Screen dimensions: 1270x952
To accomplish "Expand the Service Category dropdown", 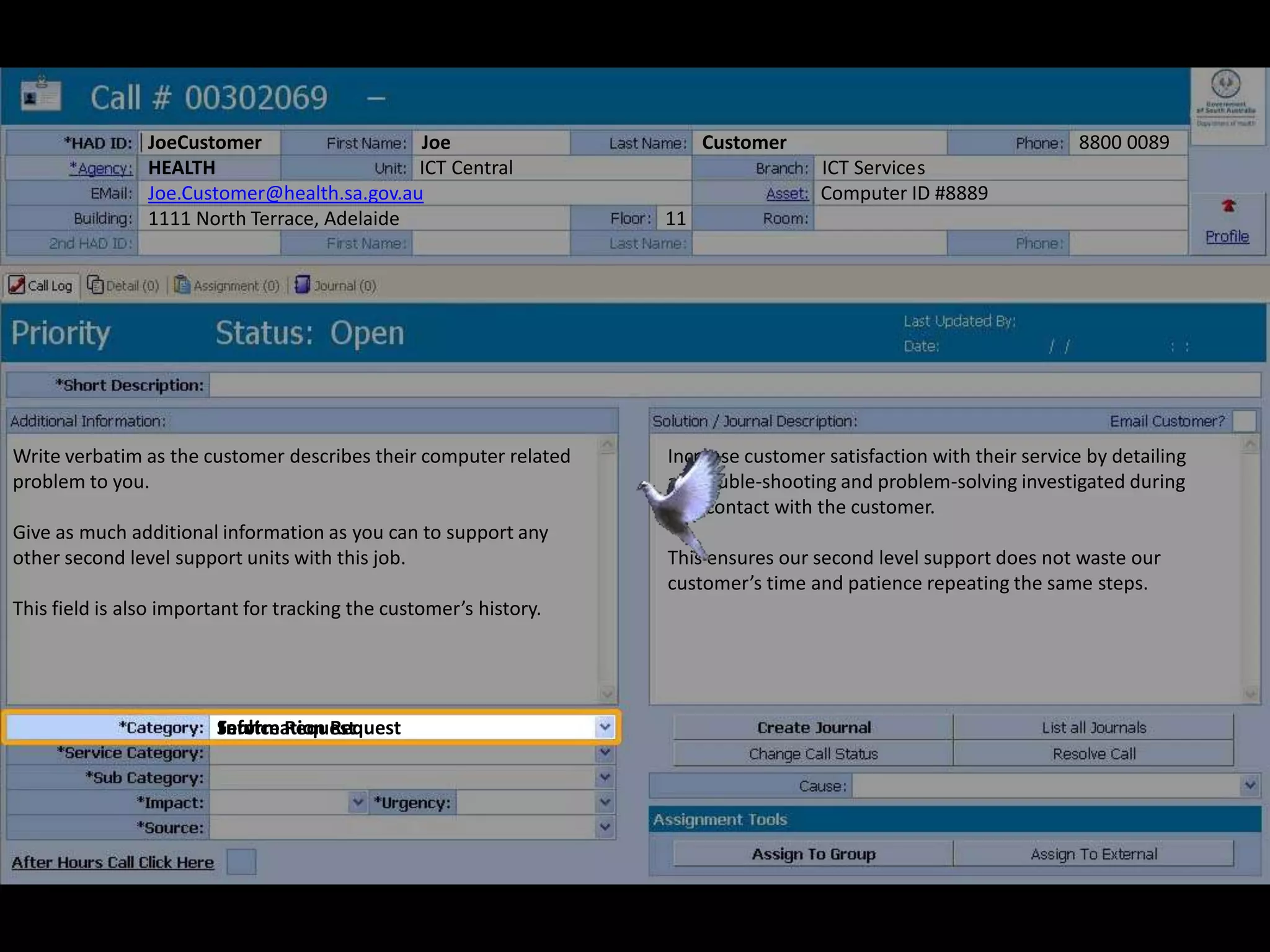I will pyautogui.click(x=605, y=752).
